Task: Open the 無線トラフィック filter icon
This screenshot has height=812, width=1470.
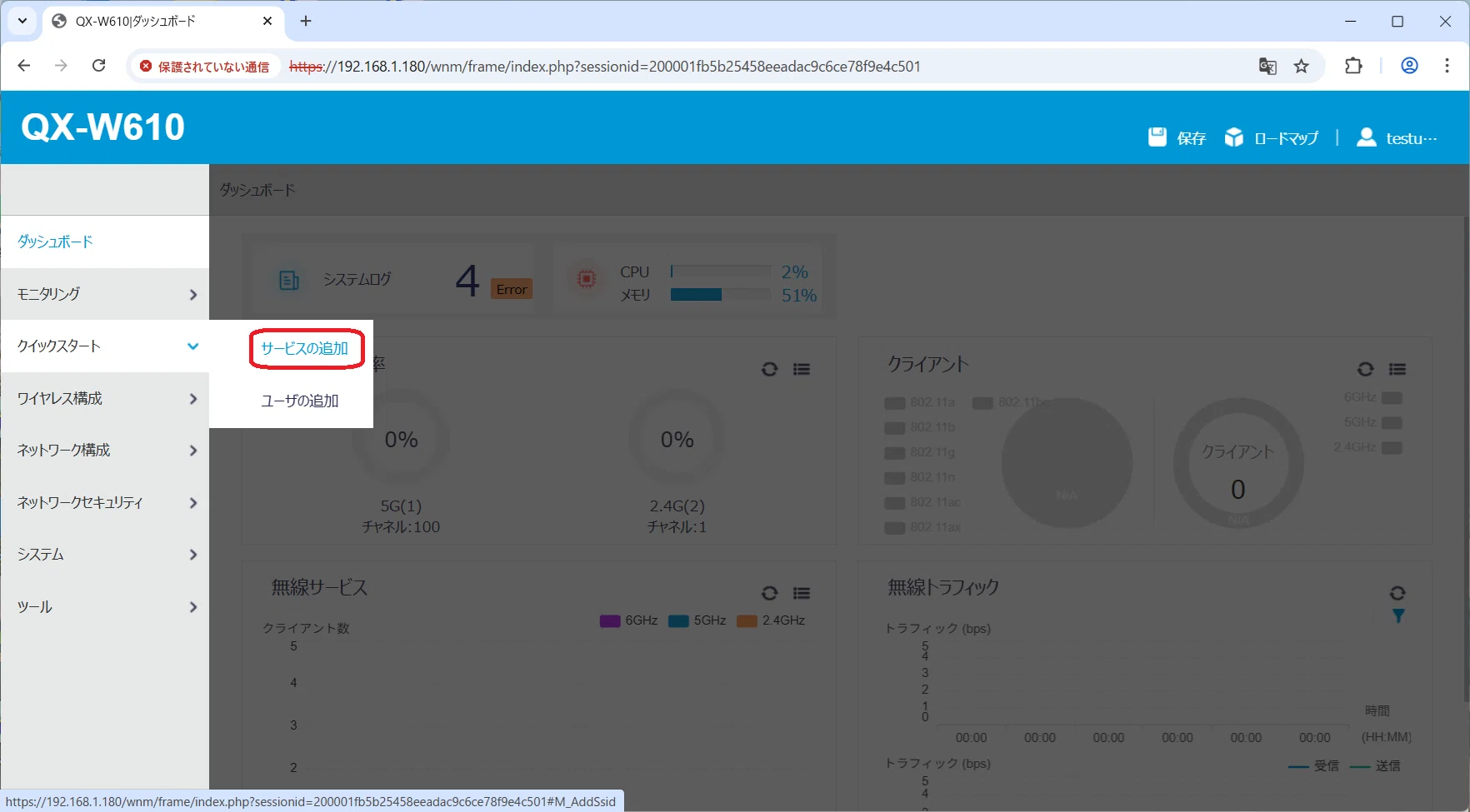Action: (x=1398, y=616)
